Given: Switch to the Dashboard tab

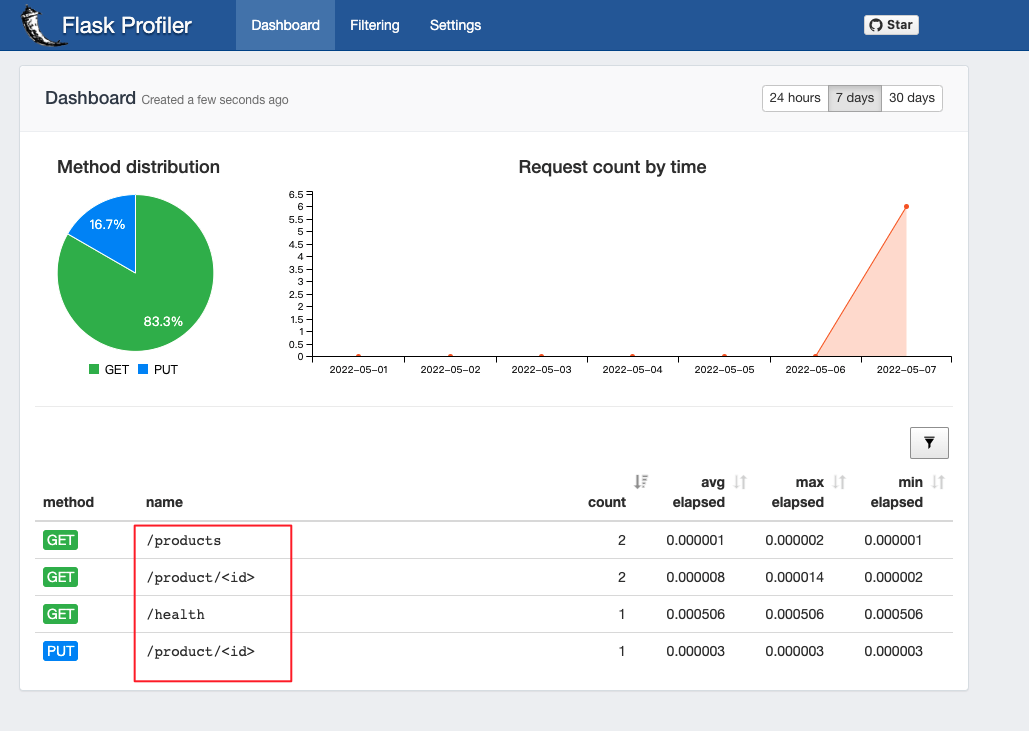Looking at the screenshot, I should [x=284, y=25].
